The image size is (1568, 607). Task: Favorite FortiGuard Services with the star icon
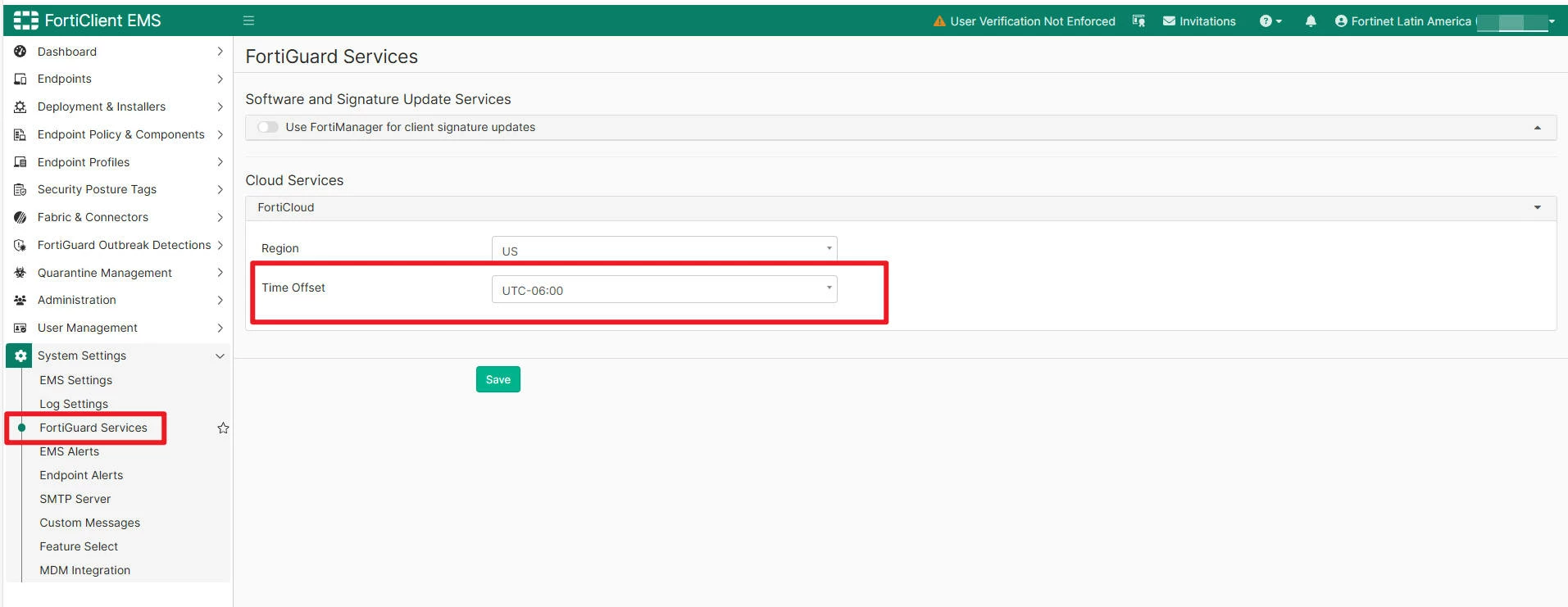pyautogui.click(x=223, y=428)
